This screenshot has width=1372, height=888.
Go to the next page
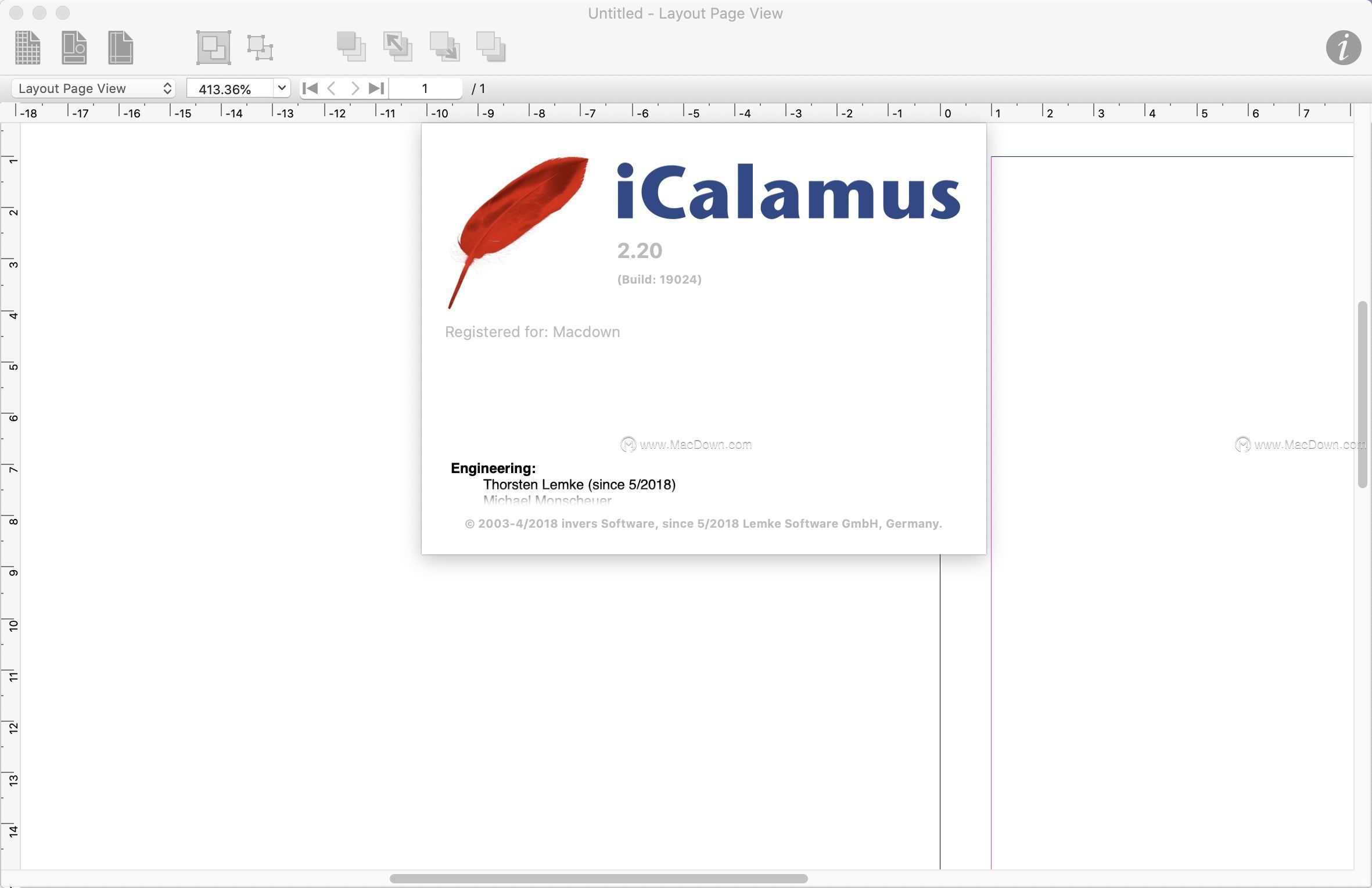[x=355, y=88]
